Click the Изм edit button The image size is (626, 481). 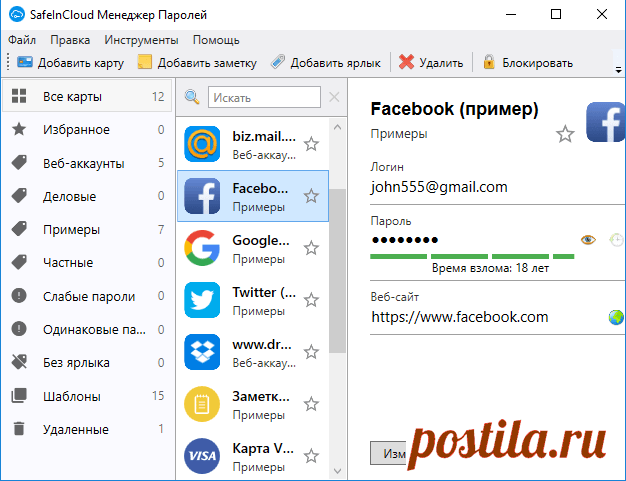(388, 453)
